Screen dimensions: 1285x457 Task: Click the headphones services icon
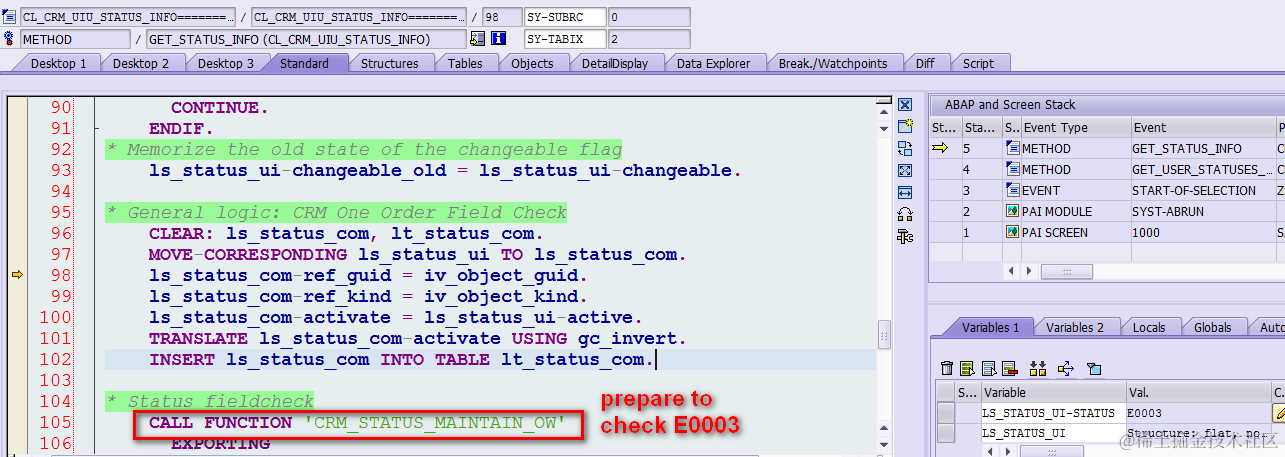(905, 214)
